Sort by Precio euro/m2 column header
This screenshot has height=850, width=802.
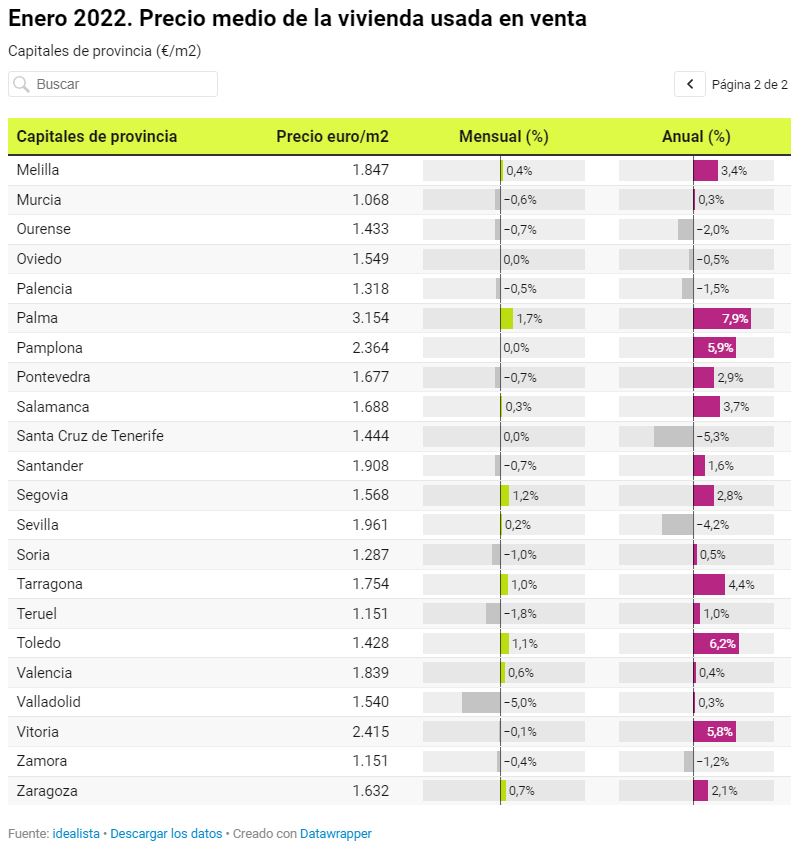coord(332,137)
